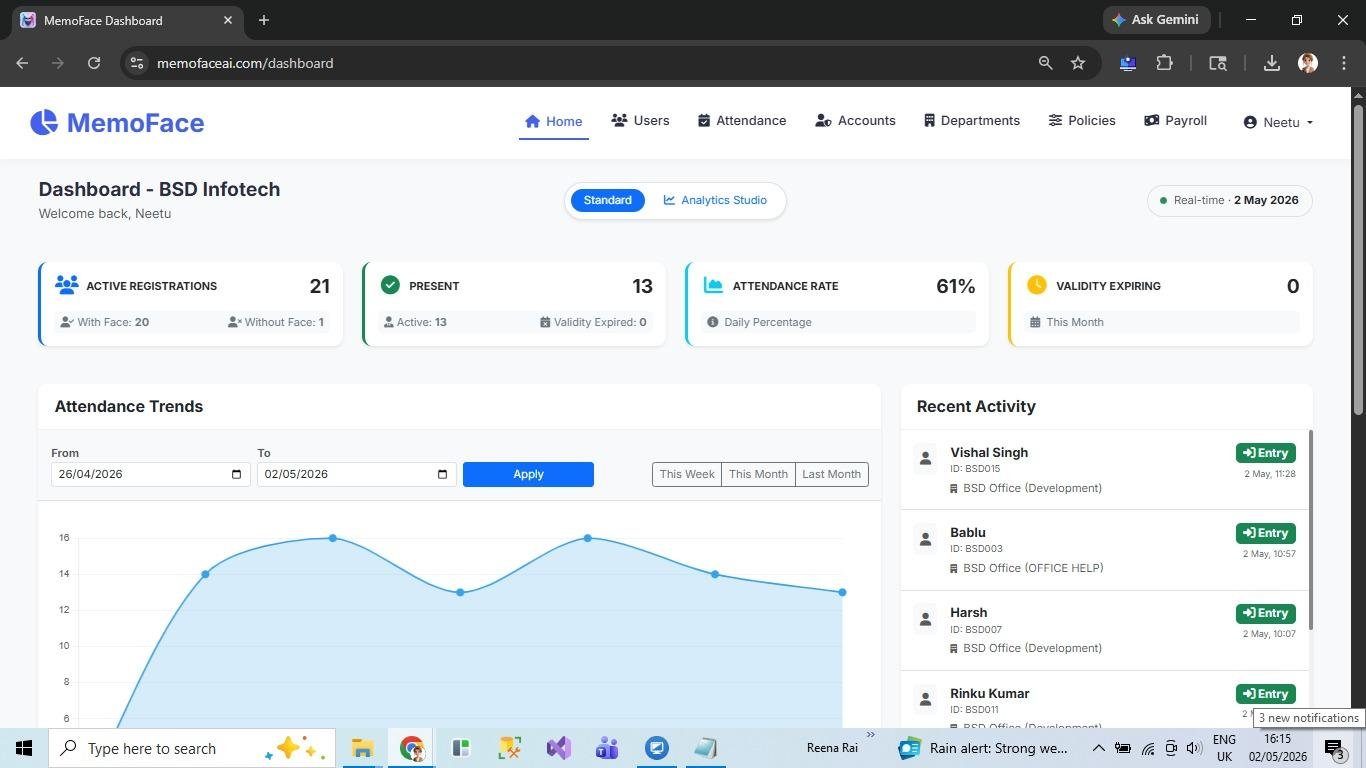Click the Entry badge for Bablu
The width and height of the screenshot is (1366, 768).
pyautogui.click(x=1265, y=533)
